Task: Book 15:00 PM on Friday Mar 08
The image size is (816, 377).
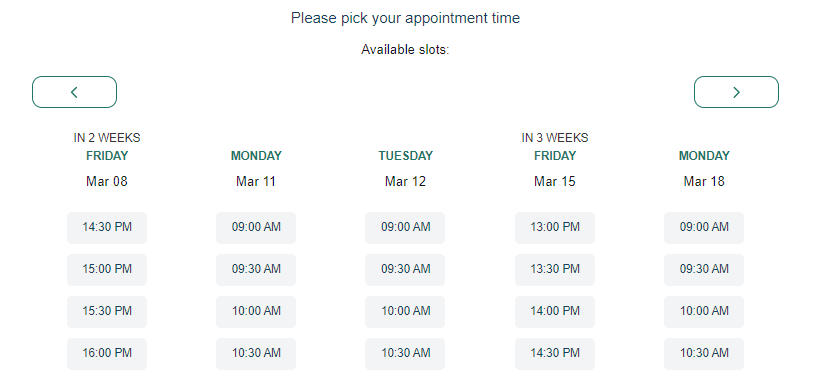Action: 107,270
